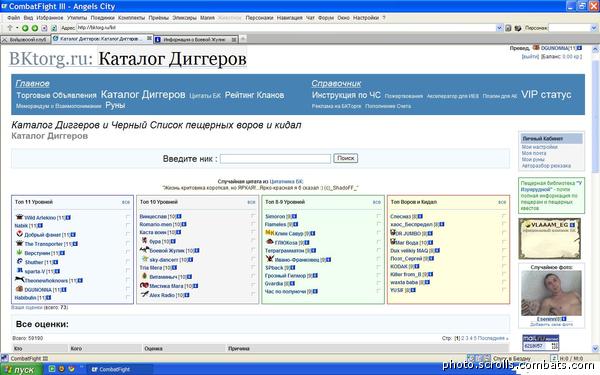The image size is (600, 375).
Task: Tick the checkbox in Wild Arlekino row
Action: click(x=128, y=217)
